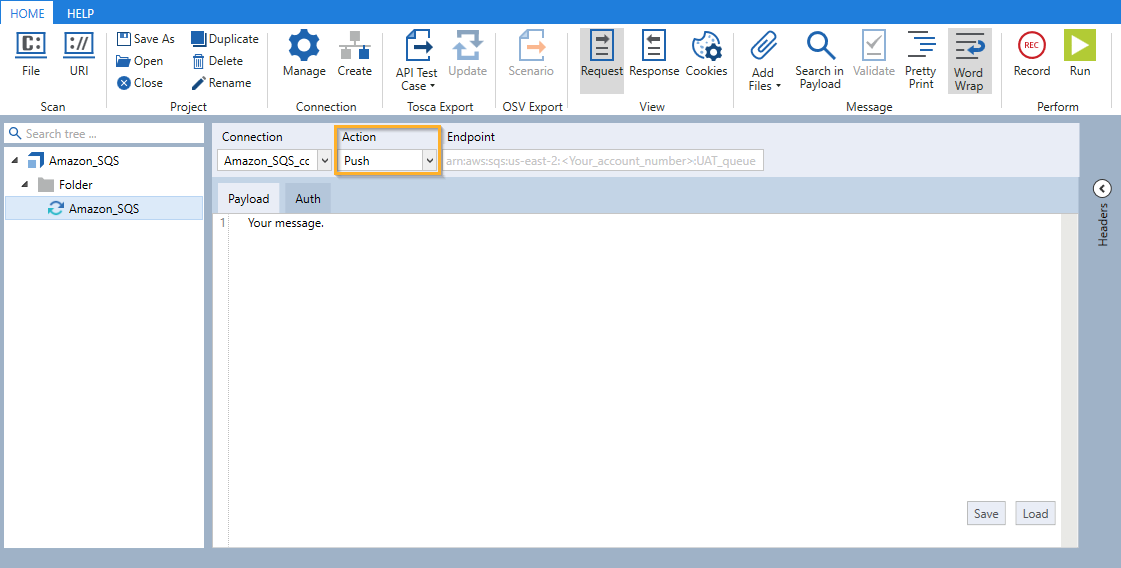Click the Save button below payload
Screen dimensions: 1121x568
point(986,513)
